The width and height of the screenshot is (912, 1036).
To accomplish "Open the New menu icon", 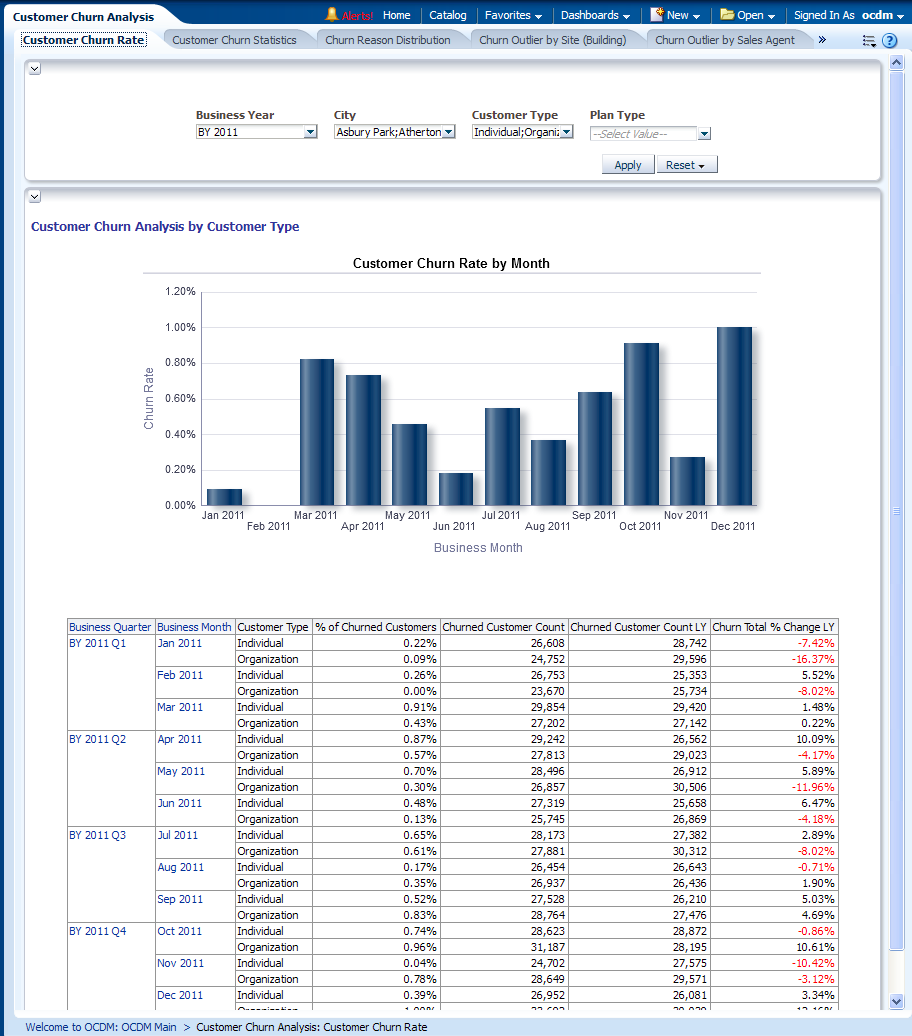I will point(657,15).
